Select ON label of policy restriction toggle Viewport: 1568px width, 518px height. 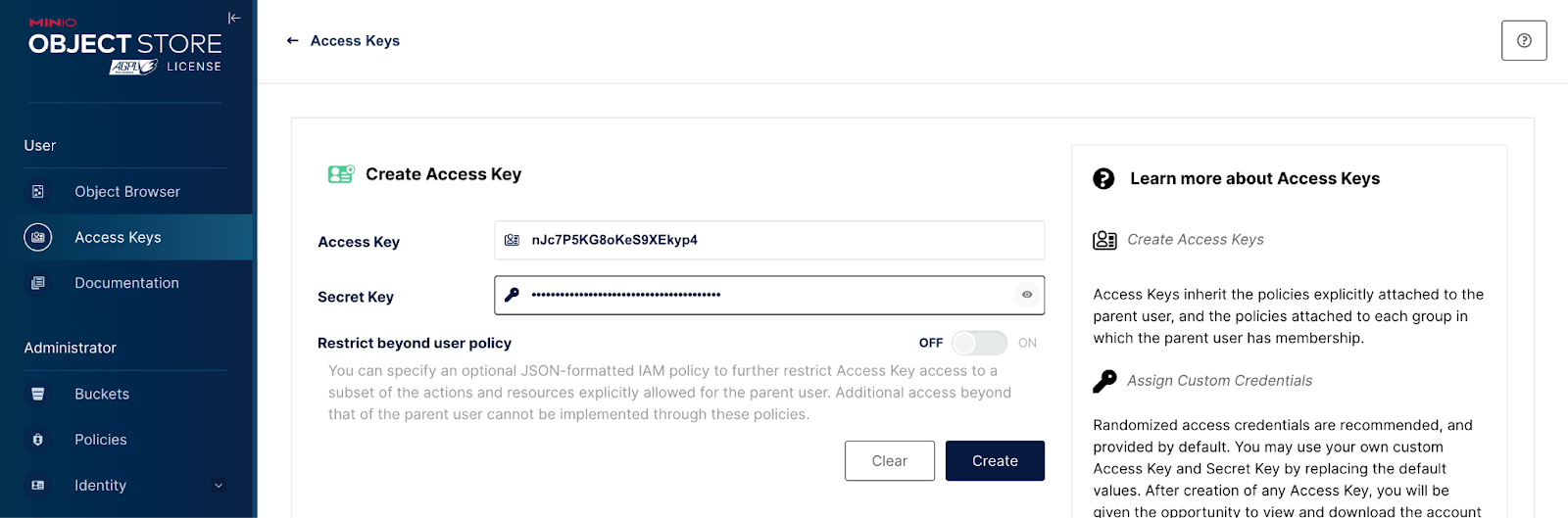click(1027, 343)
